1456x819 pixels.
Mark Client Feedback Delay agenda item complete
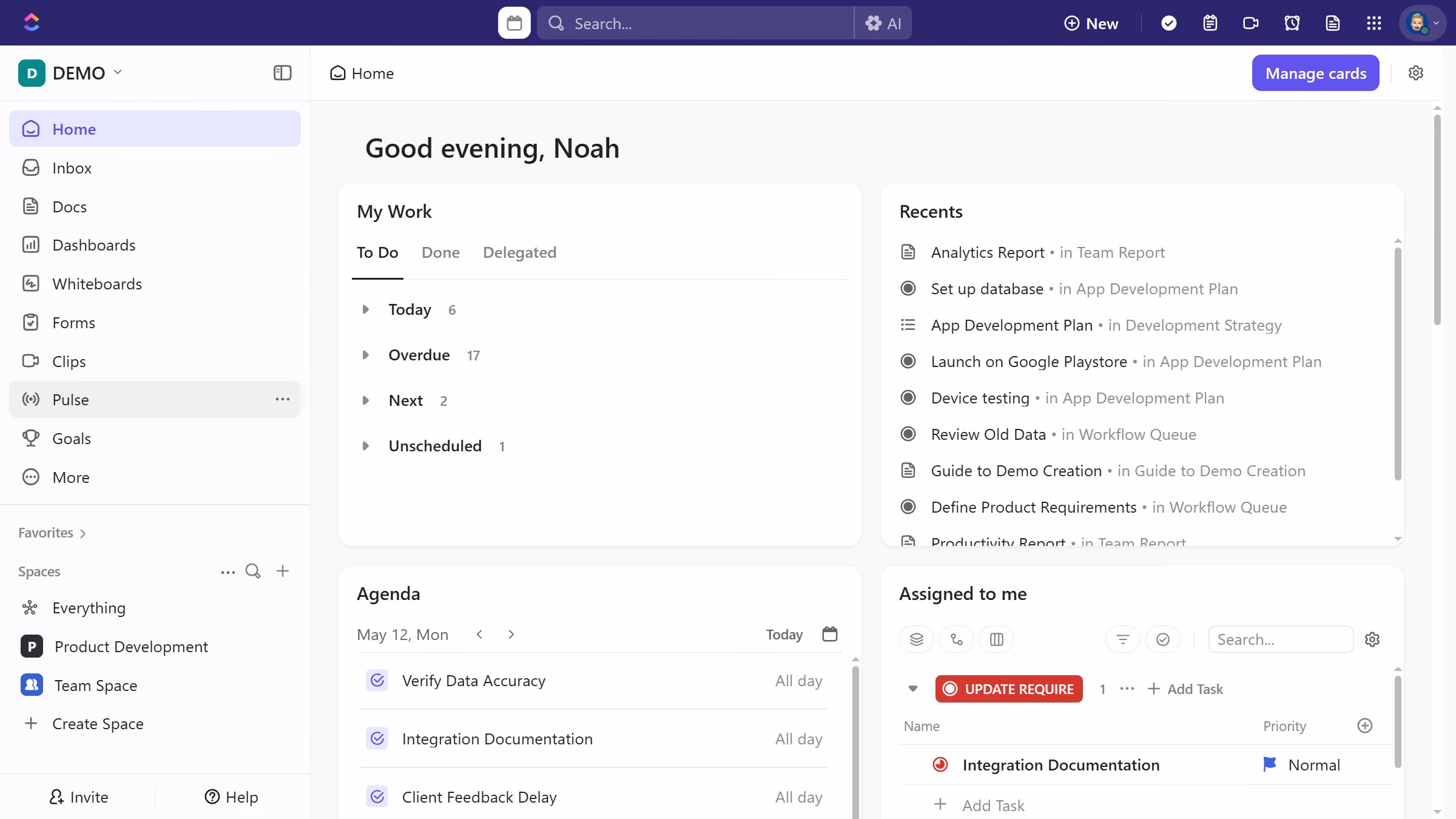tap(377, 797)
